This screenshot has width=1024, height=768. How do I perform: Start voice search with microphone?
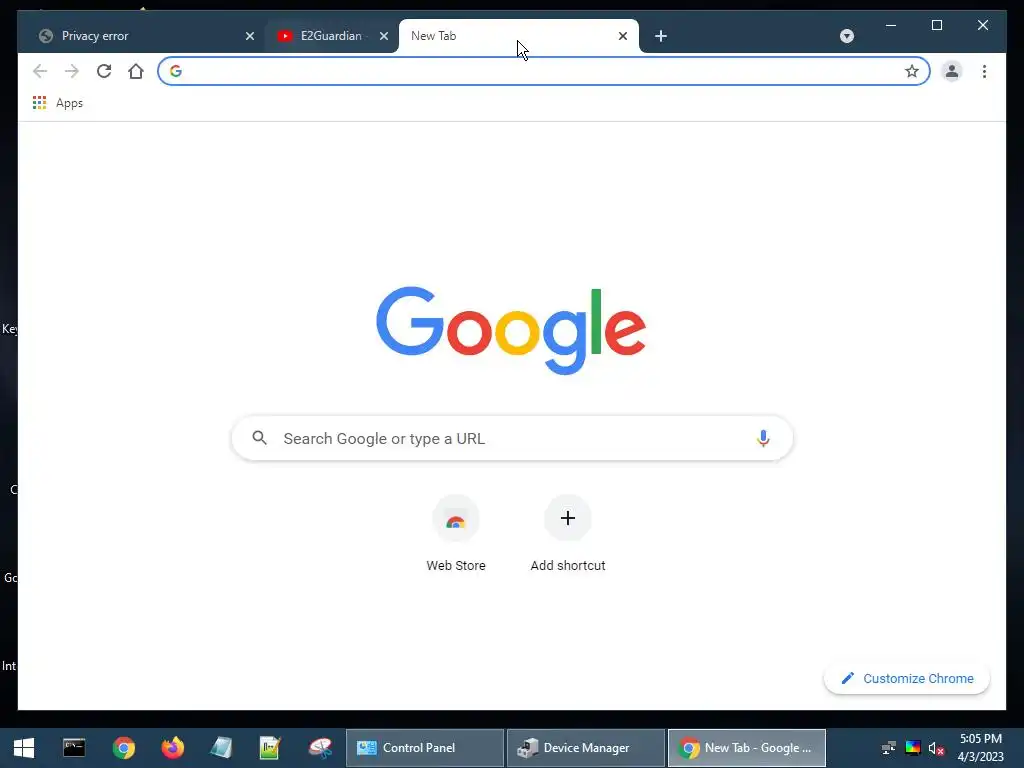[x=763, y=438]
